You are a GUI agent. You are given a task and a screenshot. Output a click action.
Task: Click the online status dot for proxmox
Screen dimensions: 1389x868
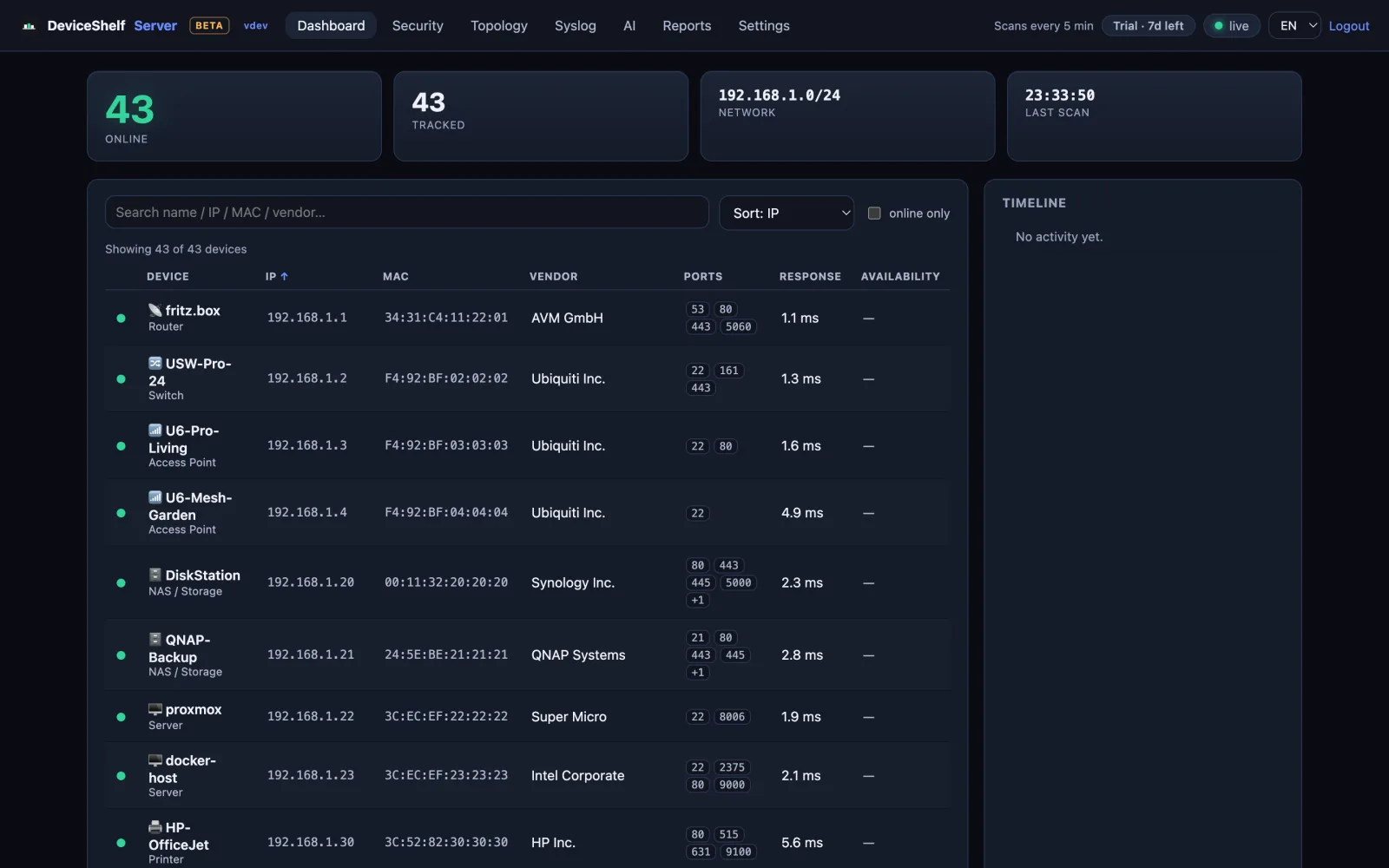click(122, 717)
